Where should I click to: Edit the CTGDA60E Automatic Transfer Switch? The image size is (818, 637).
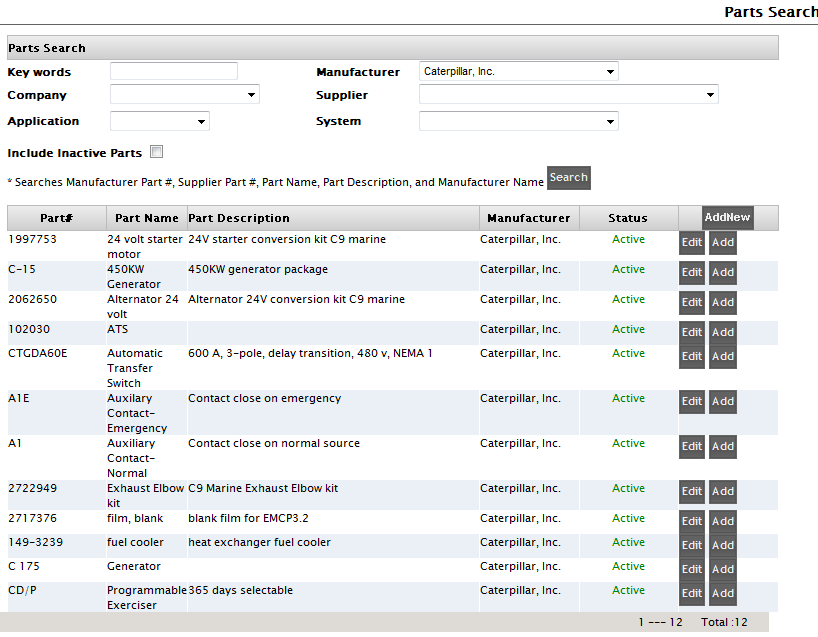[x=691, y=356]
